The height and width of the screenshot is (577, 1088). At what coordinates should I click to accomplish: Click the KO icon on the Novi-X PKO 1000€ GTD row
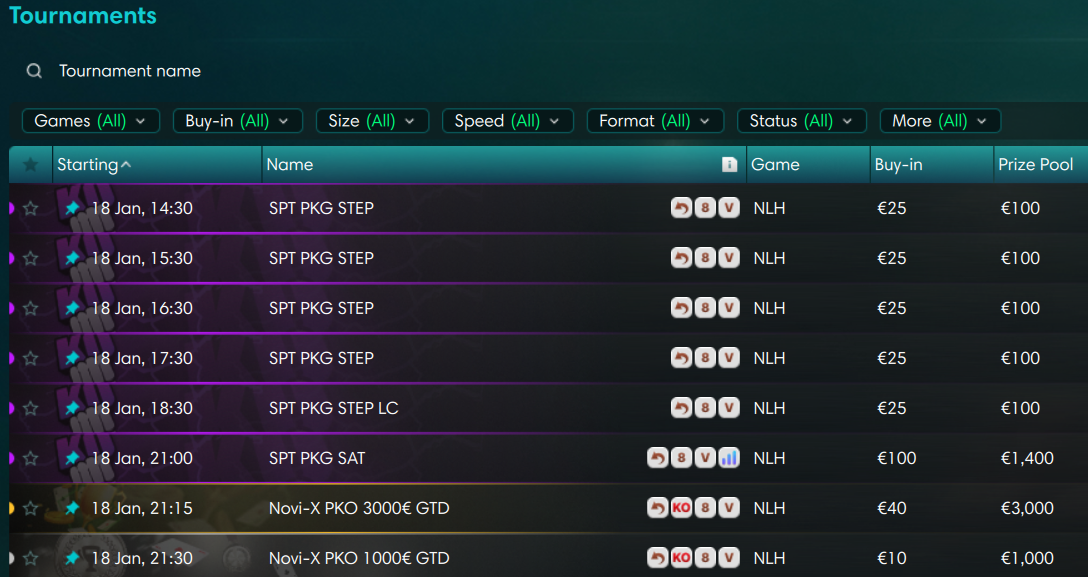click(x=681, y=558)
